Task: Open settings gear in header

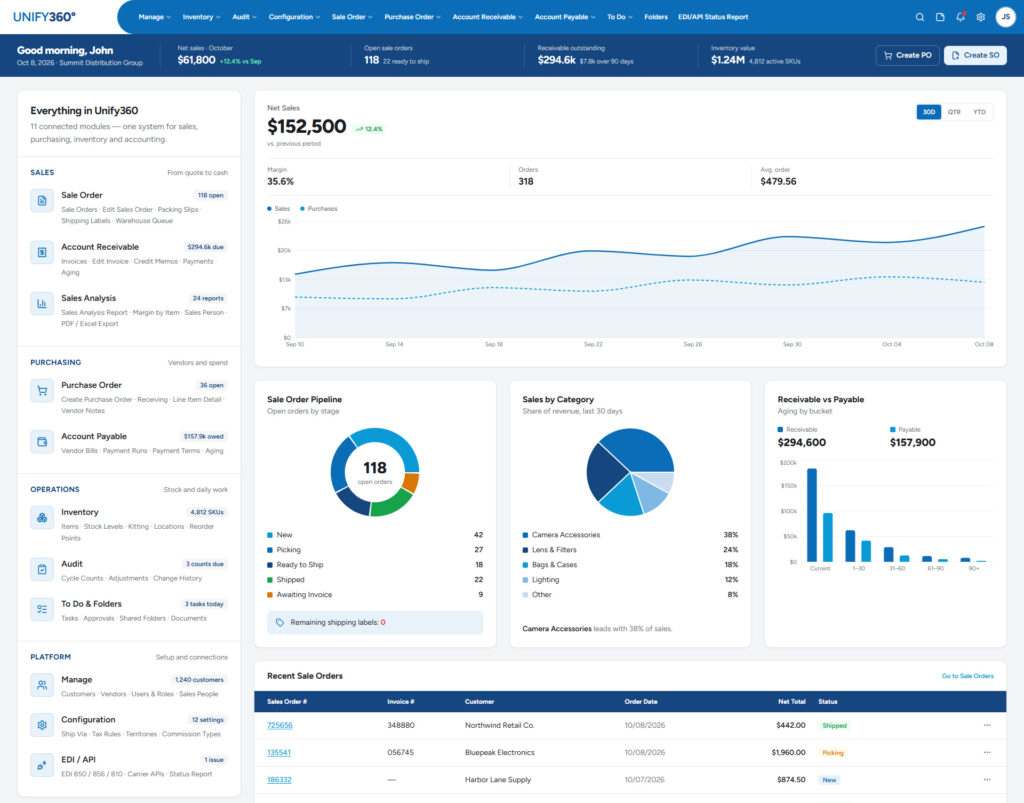Action: (980, 17)
